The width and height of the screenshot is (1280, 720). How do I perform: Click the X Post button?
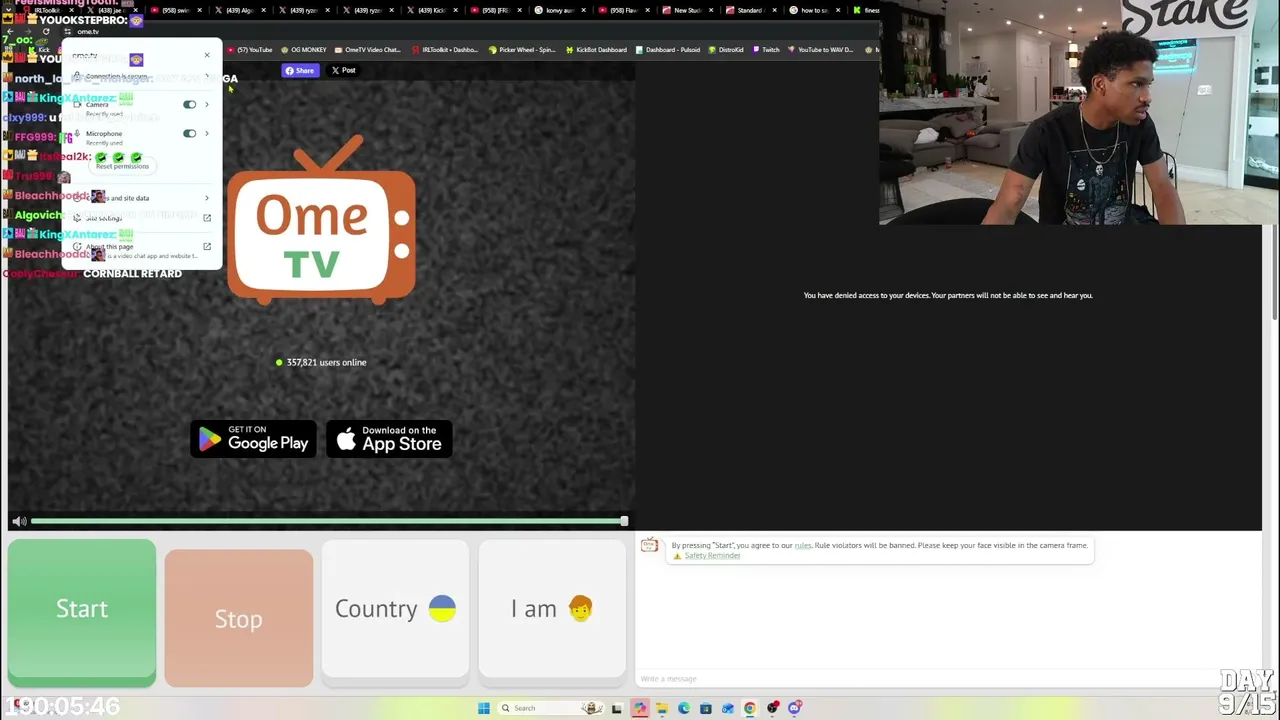pos(344,70)
